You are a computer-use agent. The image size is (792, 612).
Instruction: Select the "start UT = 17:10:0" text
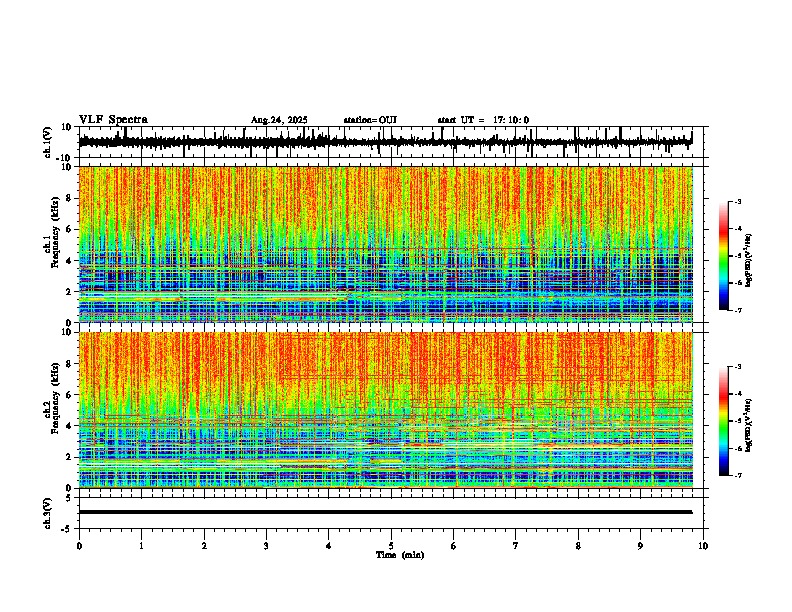point(483,120)
